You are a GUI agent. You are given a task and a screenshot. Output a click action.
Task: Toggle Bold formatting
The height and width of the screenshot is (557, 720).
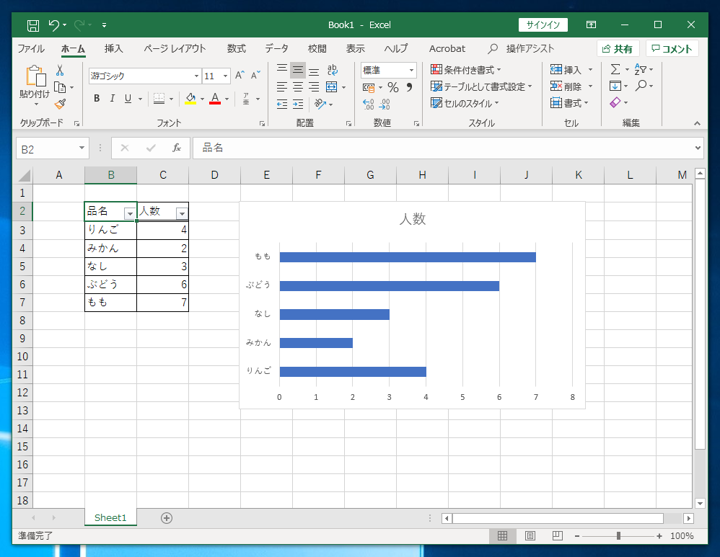click(96, 99)
